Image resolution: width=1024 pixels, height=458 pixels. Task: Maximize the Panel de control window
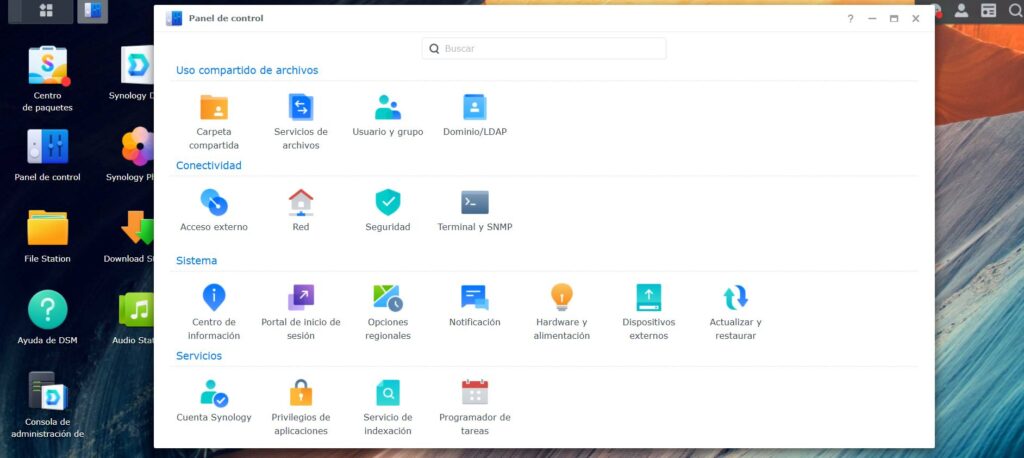pyautogui.click(x=893, y=19)
